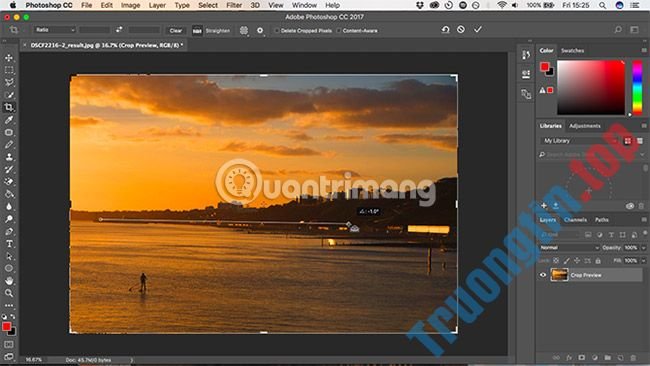
Task: Open crop overlay grid options
Action: click(244, 30)
